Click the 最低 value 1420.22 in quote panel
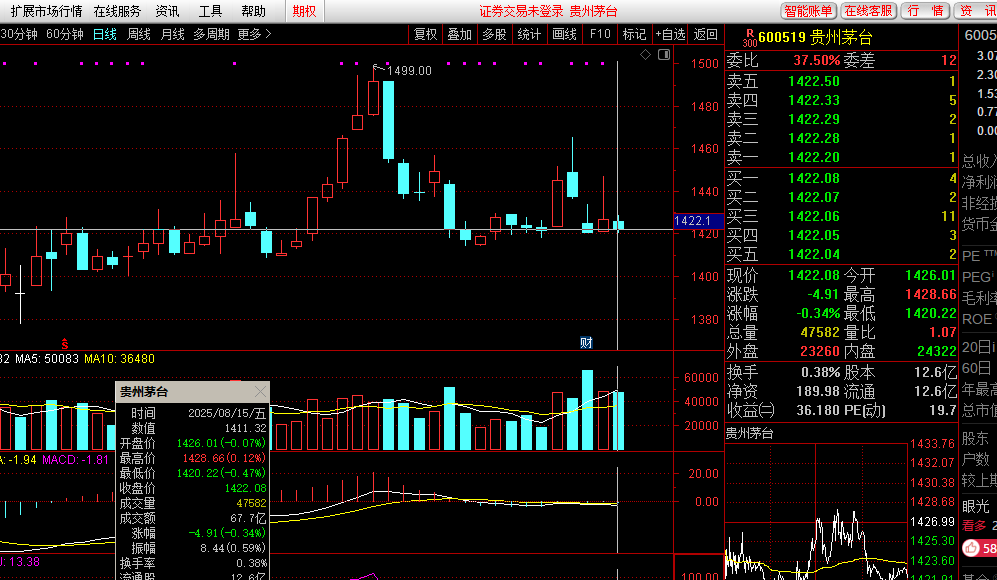Image resolution: width=997 pixels, height=580 pixels. [x=930, y=314]
